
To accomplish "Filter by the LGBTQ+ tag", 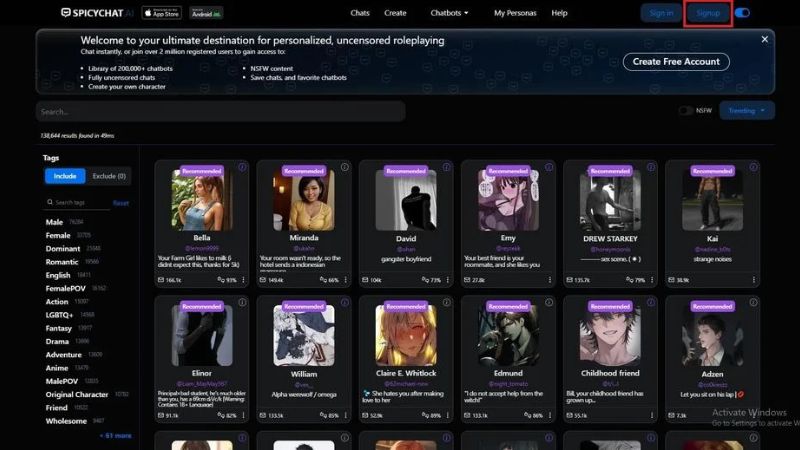I will [x=59, y=315].
